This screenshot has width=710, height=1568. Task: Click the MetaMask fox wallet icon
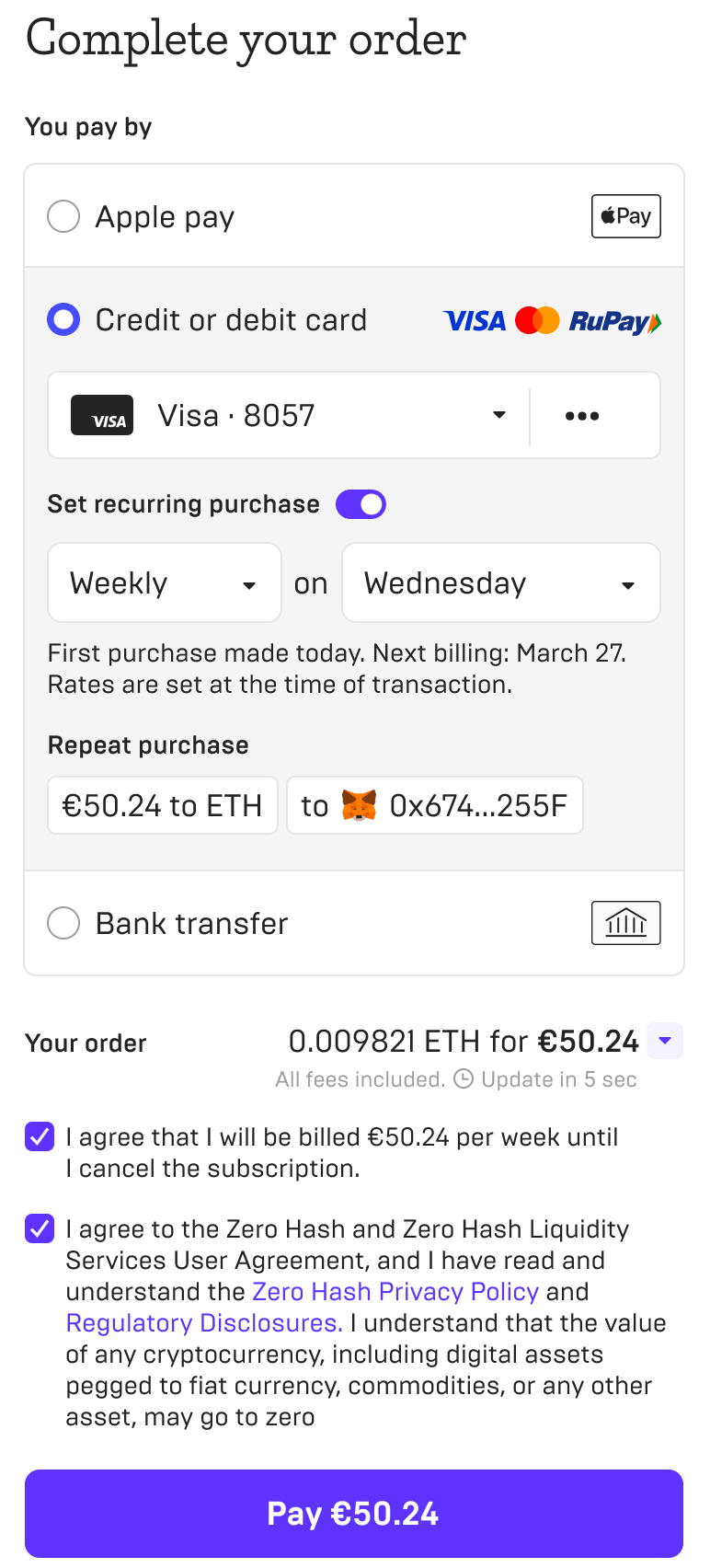[359, 805]
